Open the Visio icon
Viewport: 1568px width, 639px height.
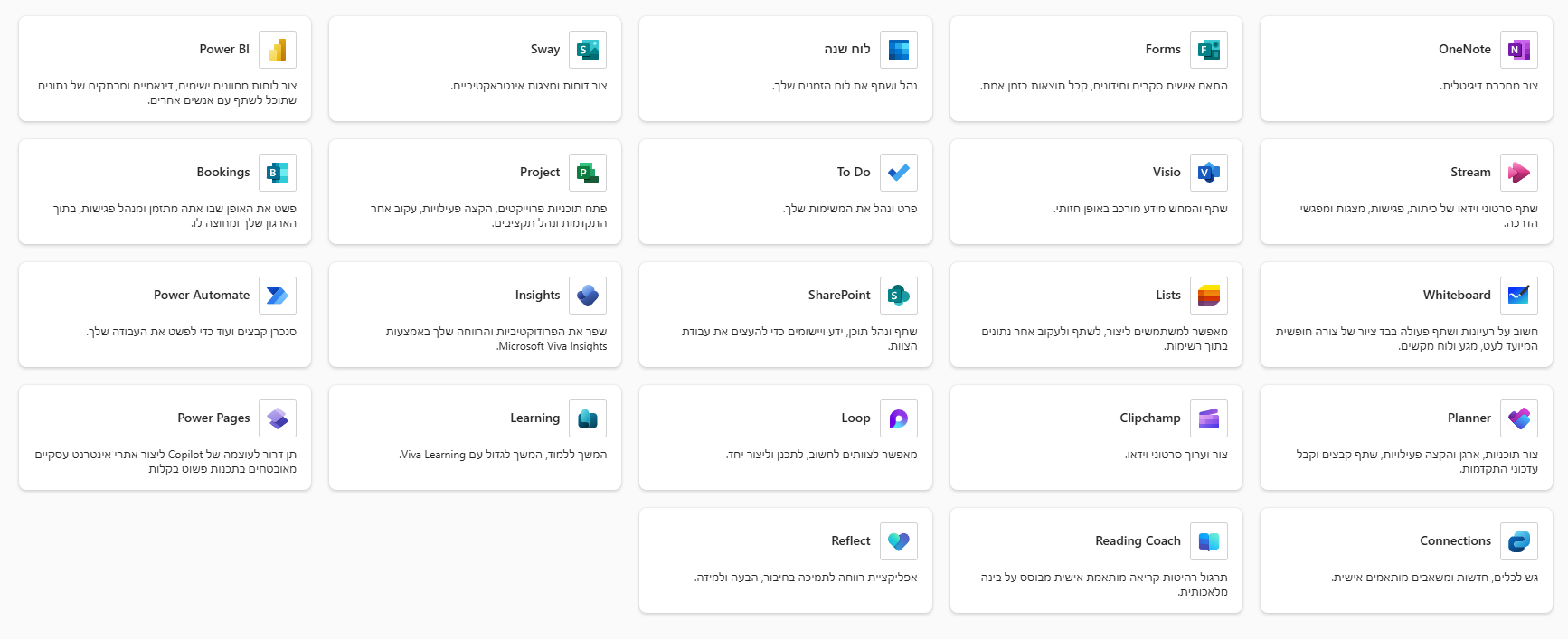(1209, 173)
